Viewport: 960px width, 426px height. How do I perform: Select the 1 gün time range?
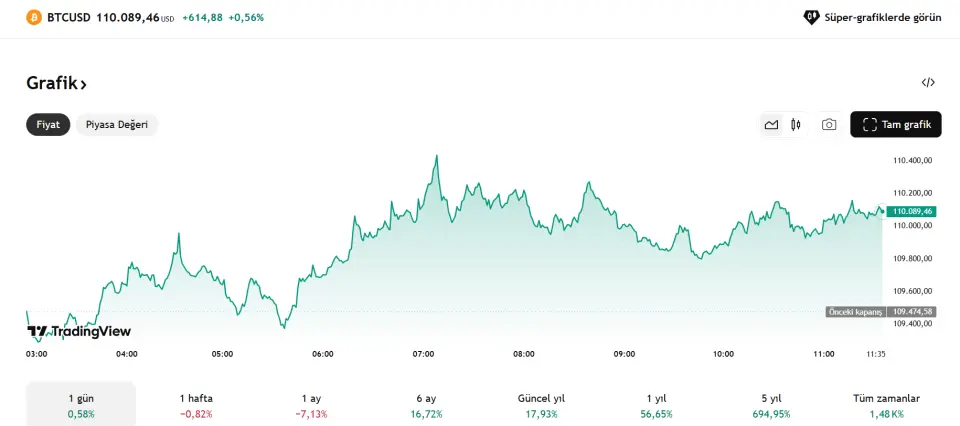point(80,405)
